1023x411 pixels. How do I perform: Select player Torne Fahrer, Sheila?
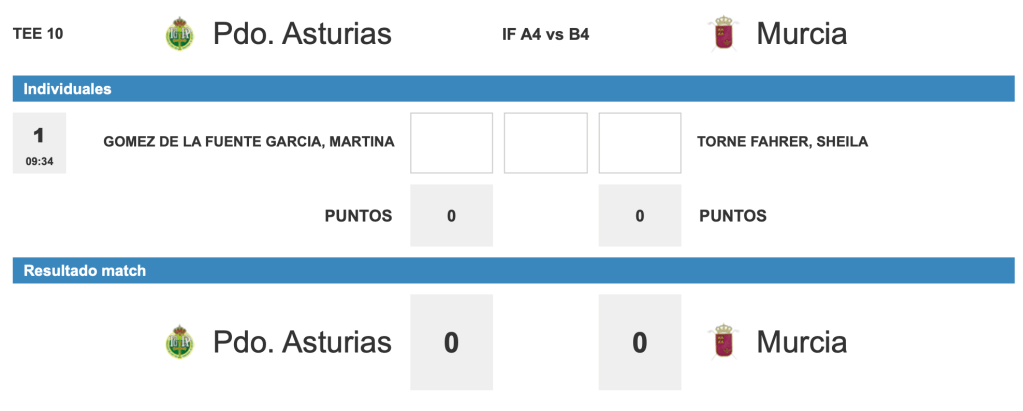coord(782,142)
